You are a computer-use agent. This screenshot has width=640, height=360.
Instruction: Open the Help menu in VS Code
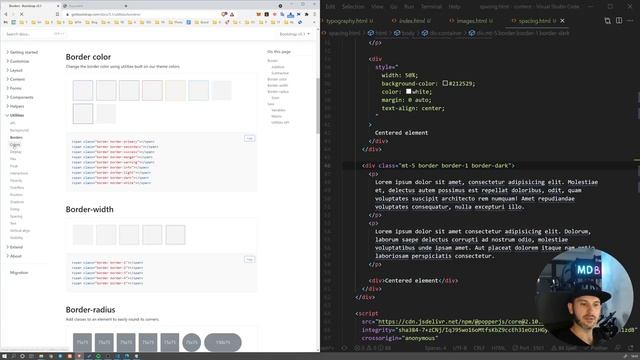pos(454,7)
